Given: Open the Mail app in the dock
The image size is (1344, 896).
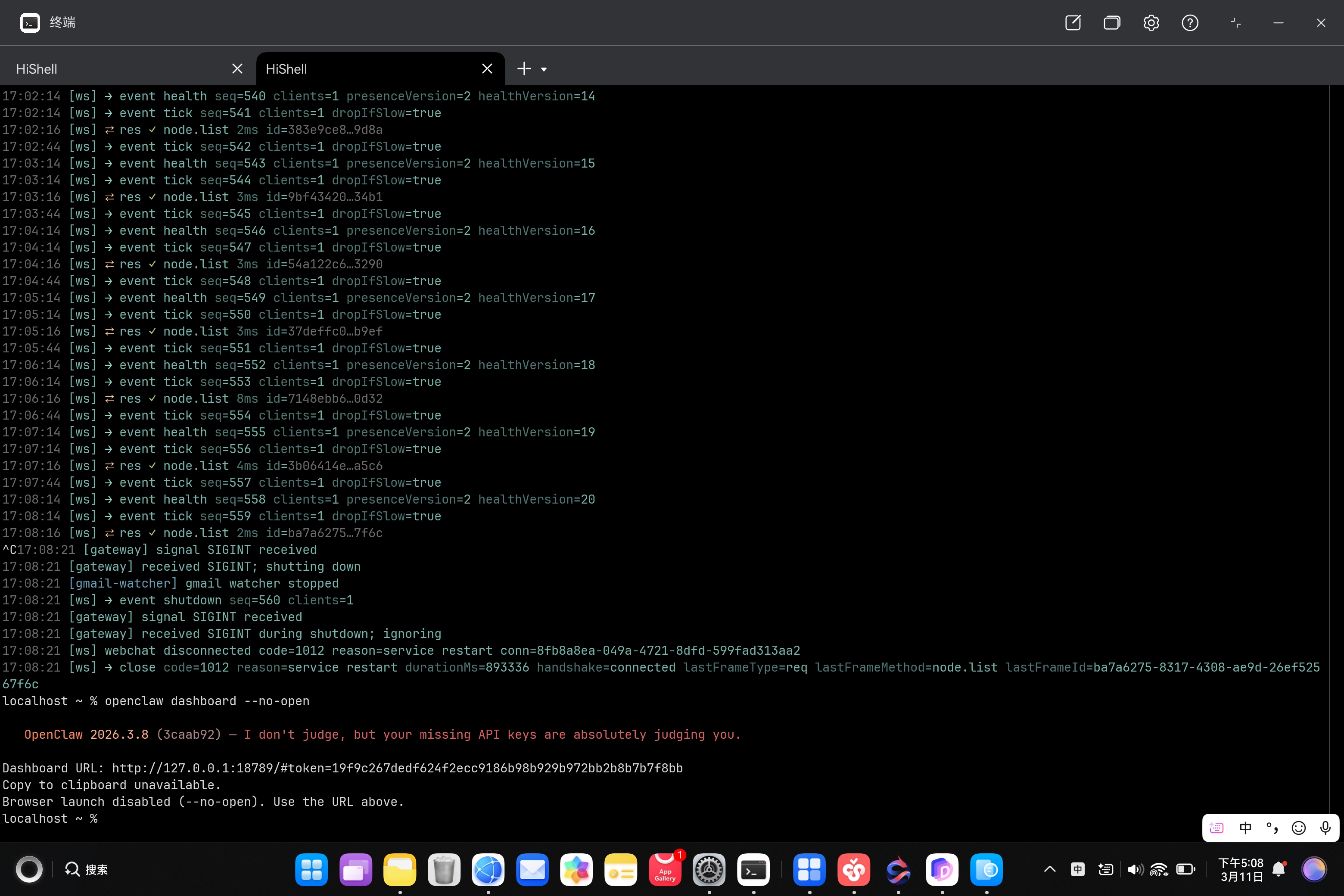Looking at the screenshot, I should pos(532,870).
